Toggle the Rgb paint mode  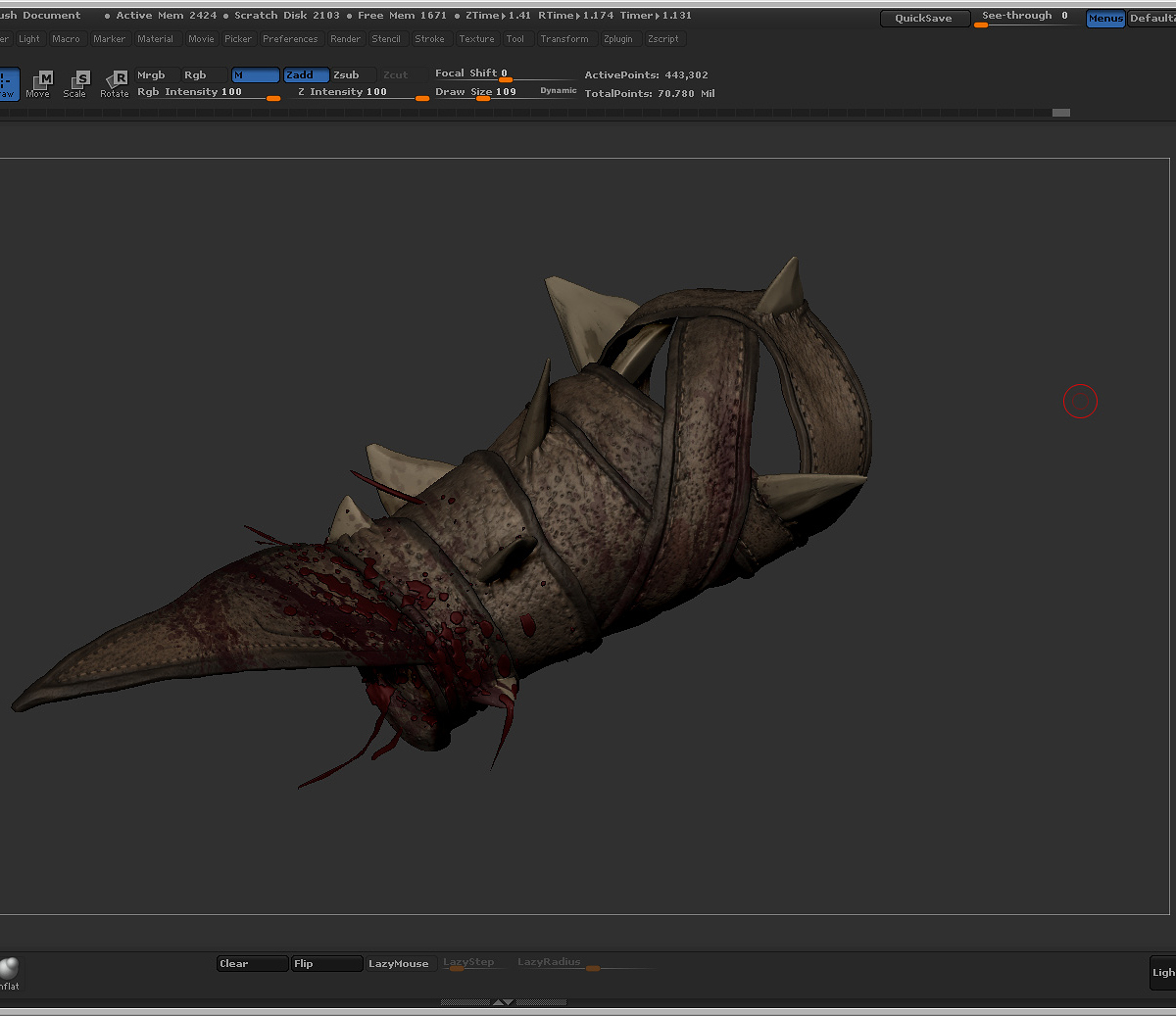(205, 75)
